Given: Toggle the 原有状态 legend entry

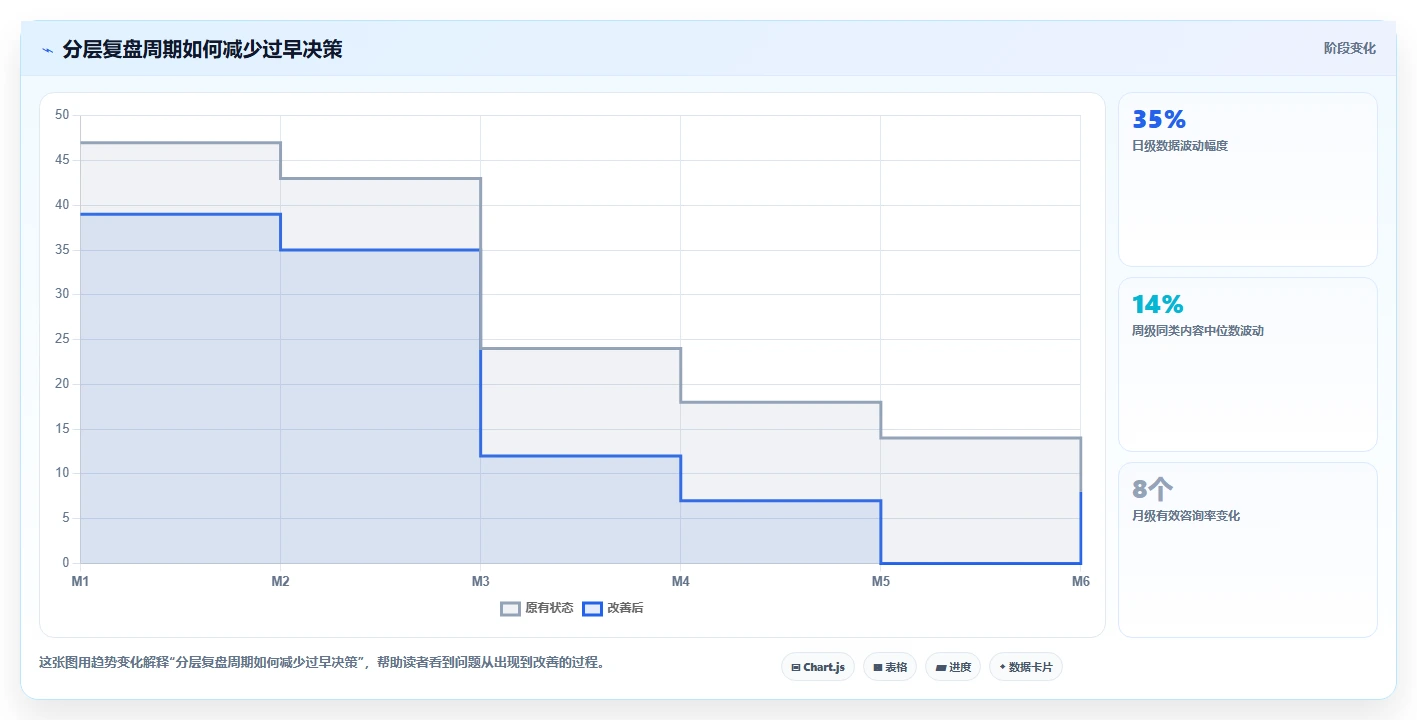Looking at the screenshot, I should tap(537, 608).
